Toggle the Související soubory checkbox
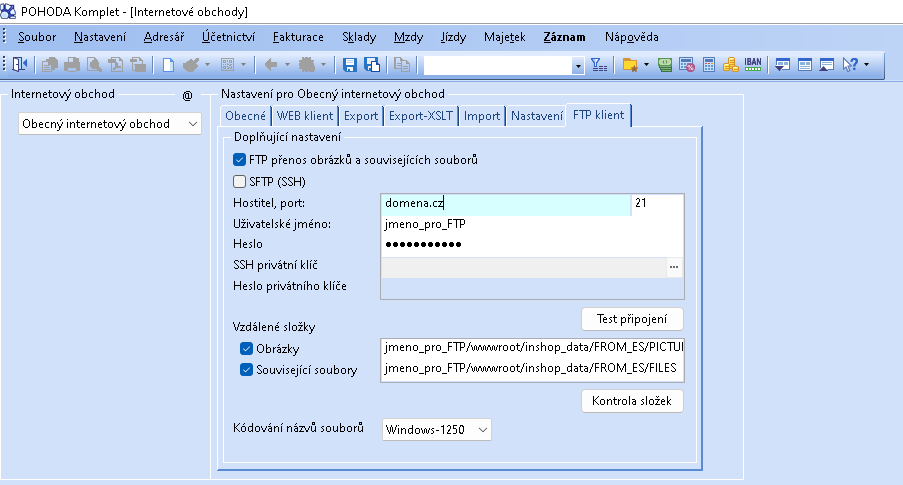Viewport: 903px width, 485px height. point(246,370)
